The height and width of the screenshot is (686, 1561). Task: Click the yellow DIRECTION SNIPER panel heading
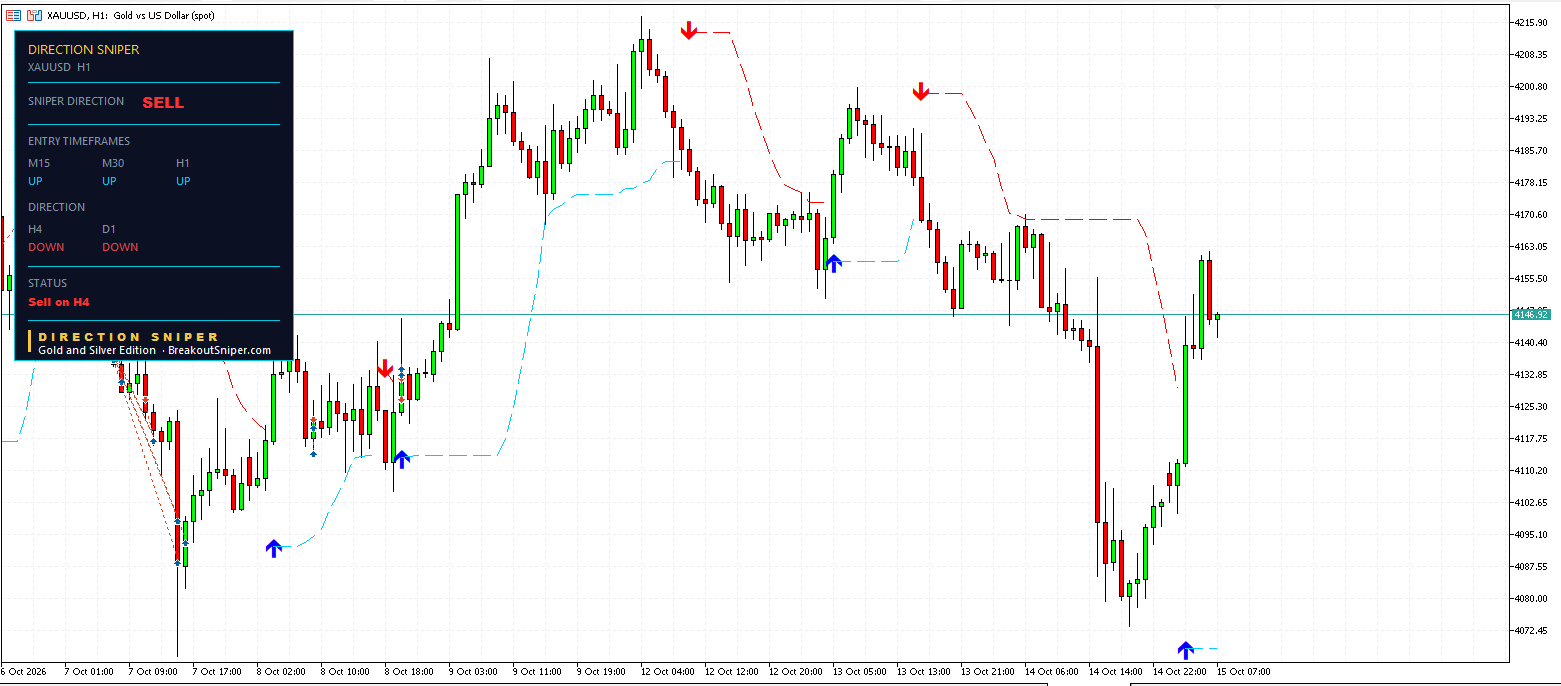84,49
